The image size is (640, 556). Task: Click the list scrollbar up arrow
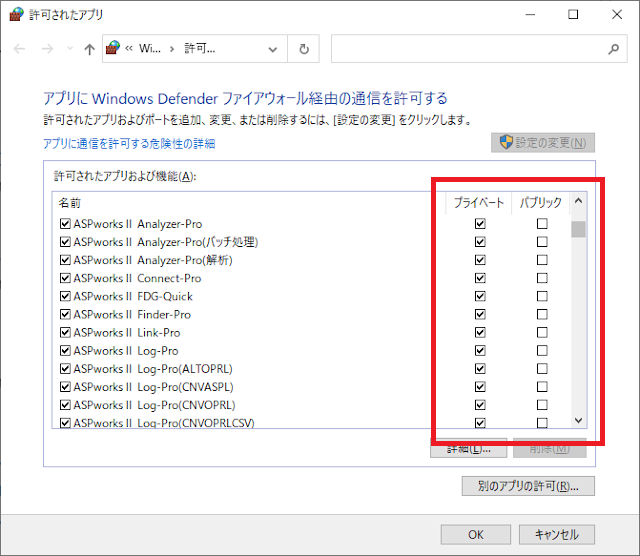tap(578, 200)
